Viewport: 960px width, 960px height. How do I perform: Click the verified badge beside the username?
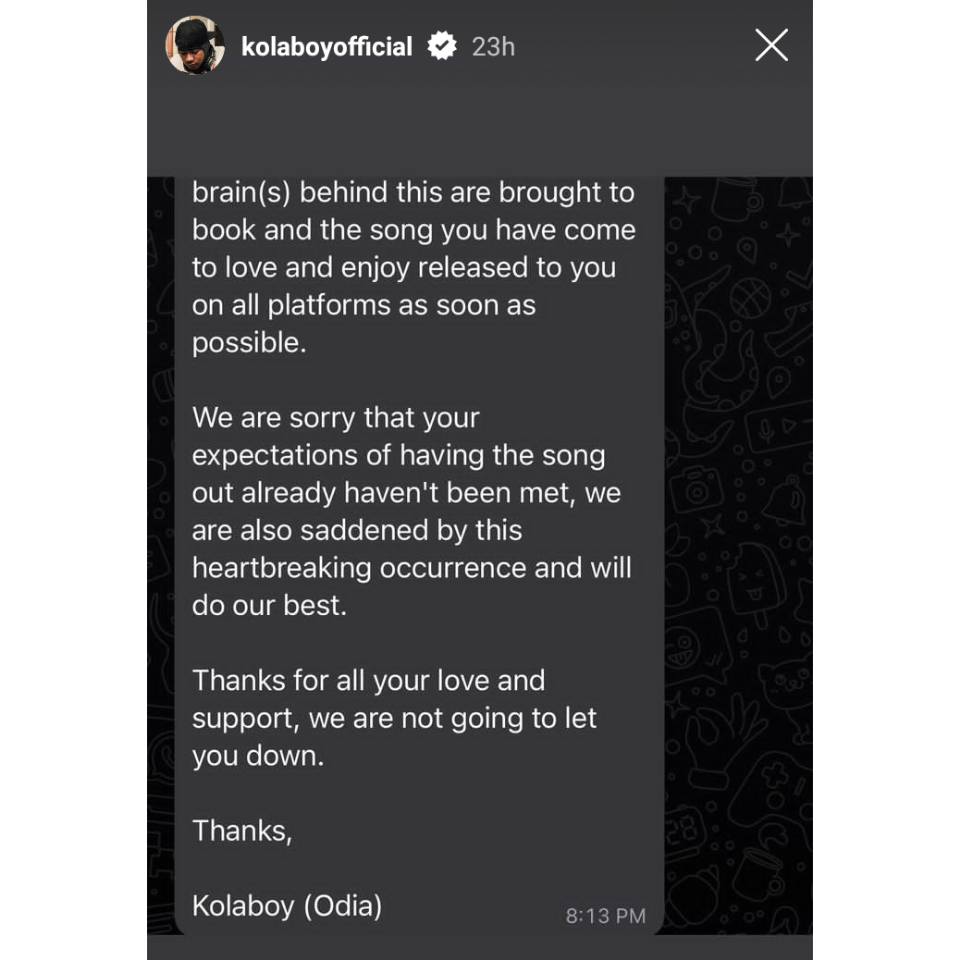tap(442, 47)
